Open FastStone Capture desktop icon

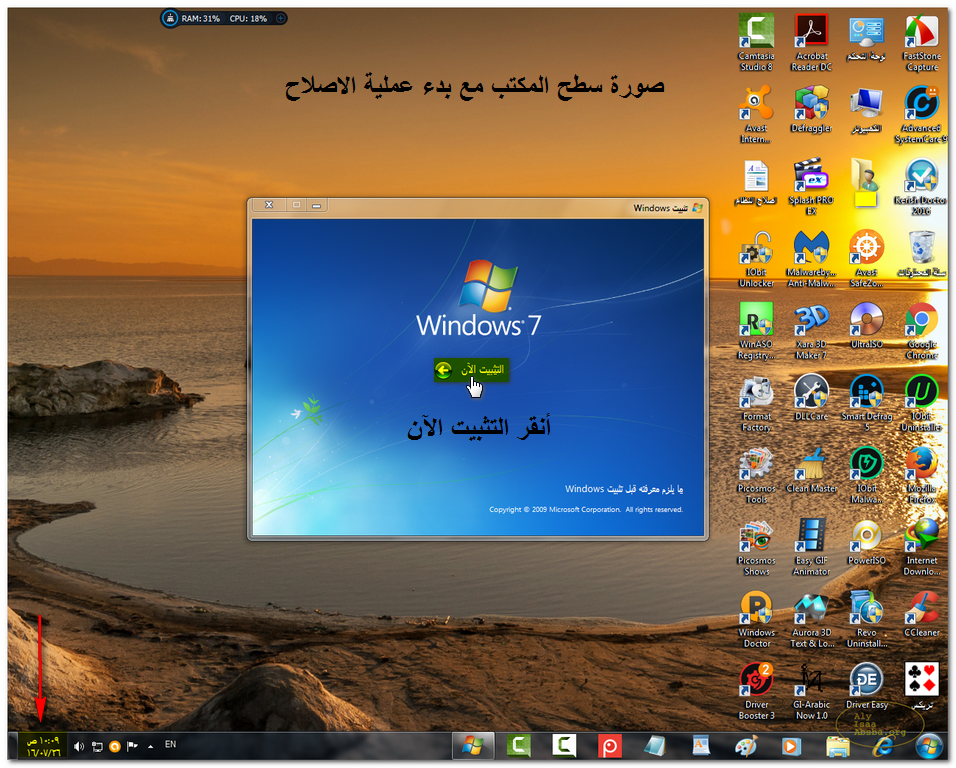pyautogui.click(x=921, y=43)
